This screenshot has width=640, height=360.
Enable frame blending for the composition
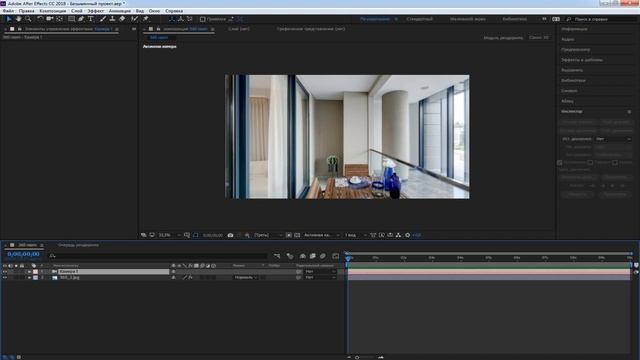(313, 256)
